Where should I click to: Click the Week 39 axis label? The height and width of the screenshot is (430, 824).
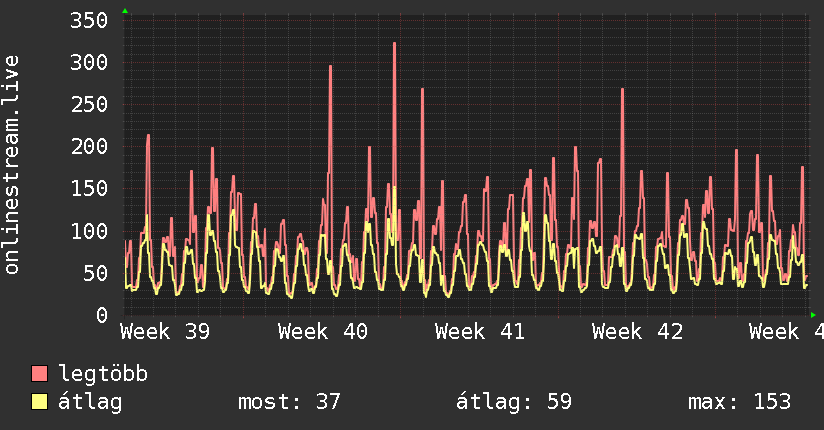(165, 332)
